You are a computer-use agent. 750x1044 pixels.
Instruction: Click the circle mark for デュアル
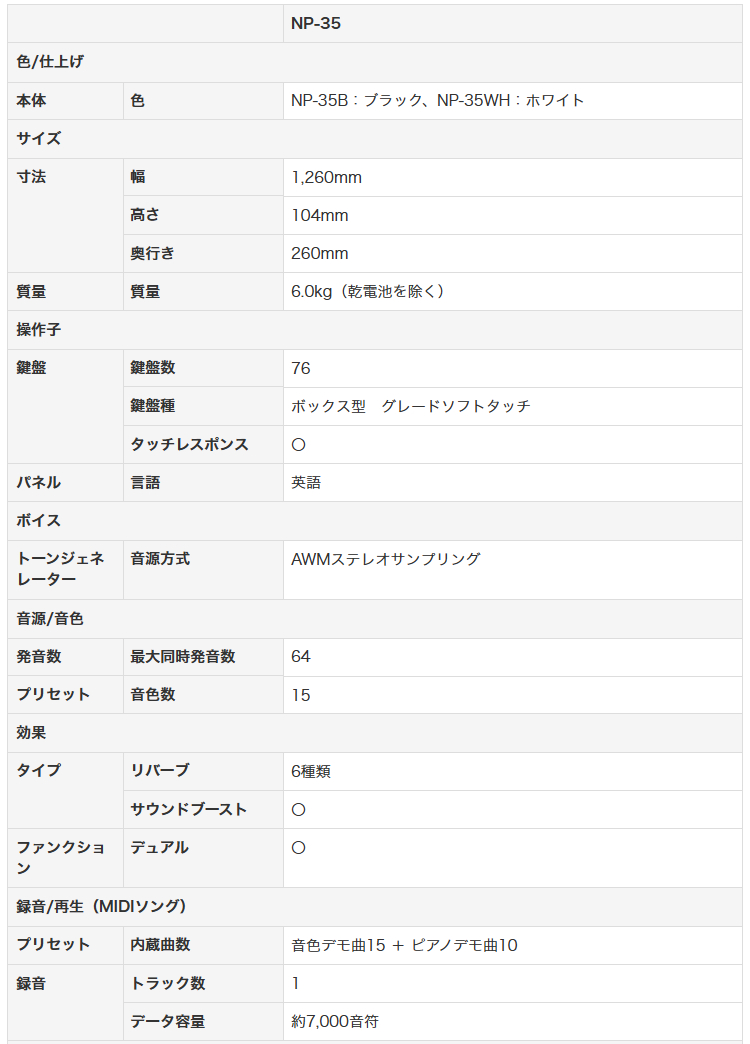point(298,848)
